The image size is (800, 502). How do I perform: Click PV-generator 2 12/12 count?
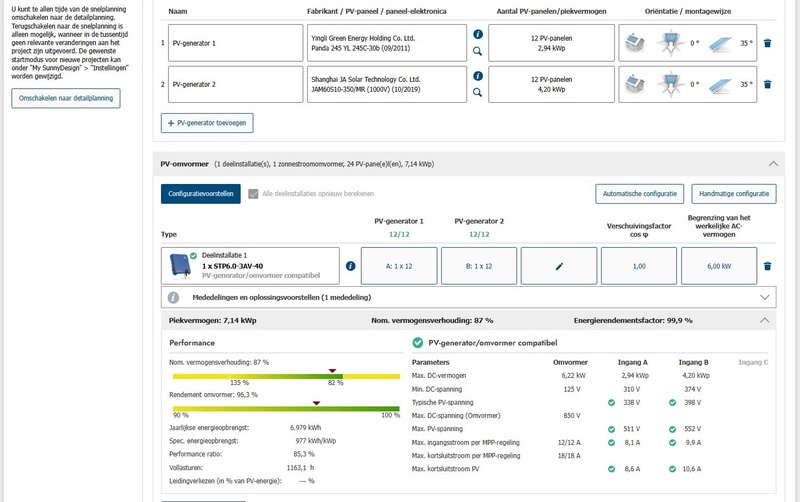[x=479, y=235]
